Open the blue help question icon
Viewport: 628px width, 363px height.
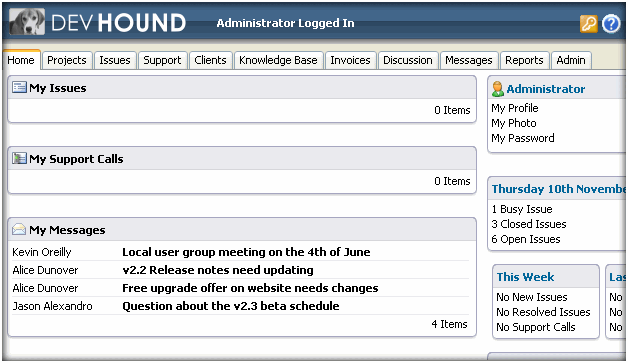tap(611, 24)
